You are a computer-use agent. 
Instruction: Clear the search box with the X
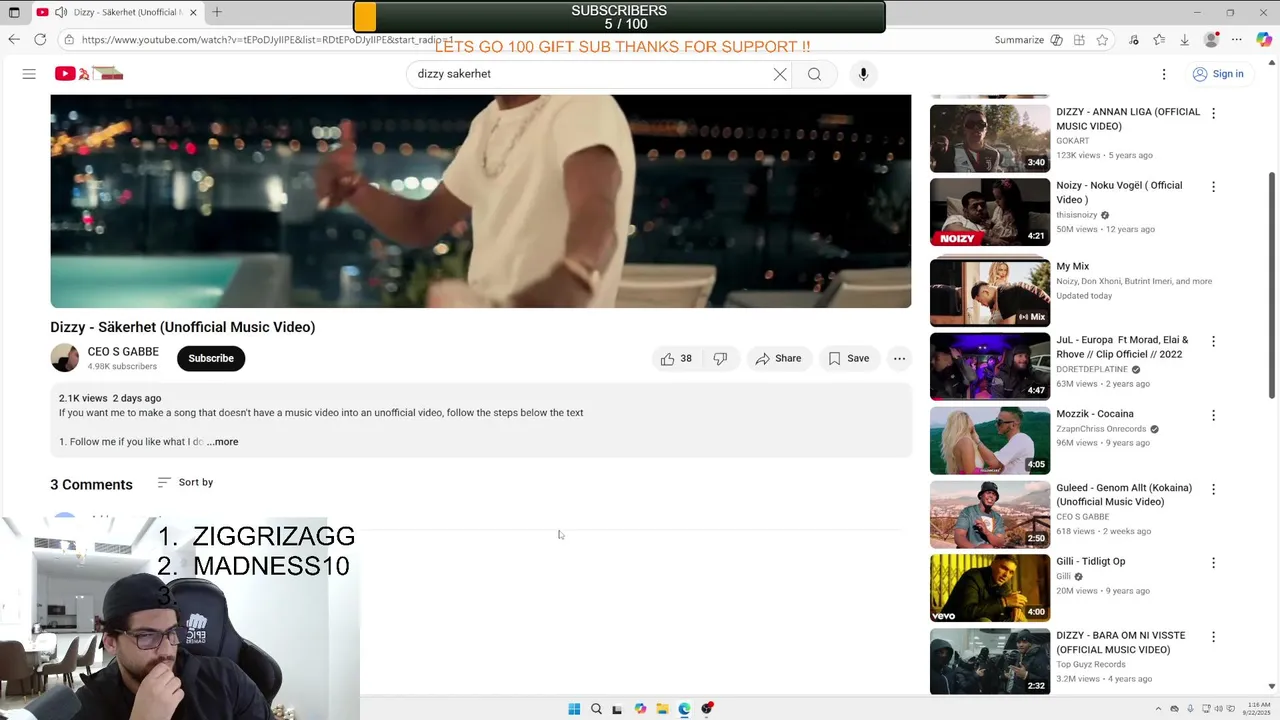click(x=780, y=74)
